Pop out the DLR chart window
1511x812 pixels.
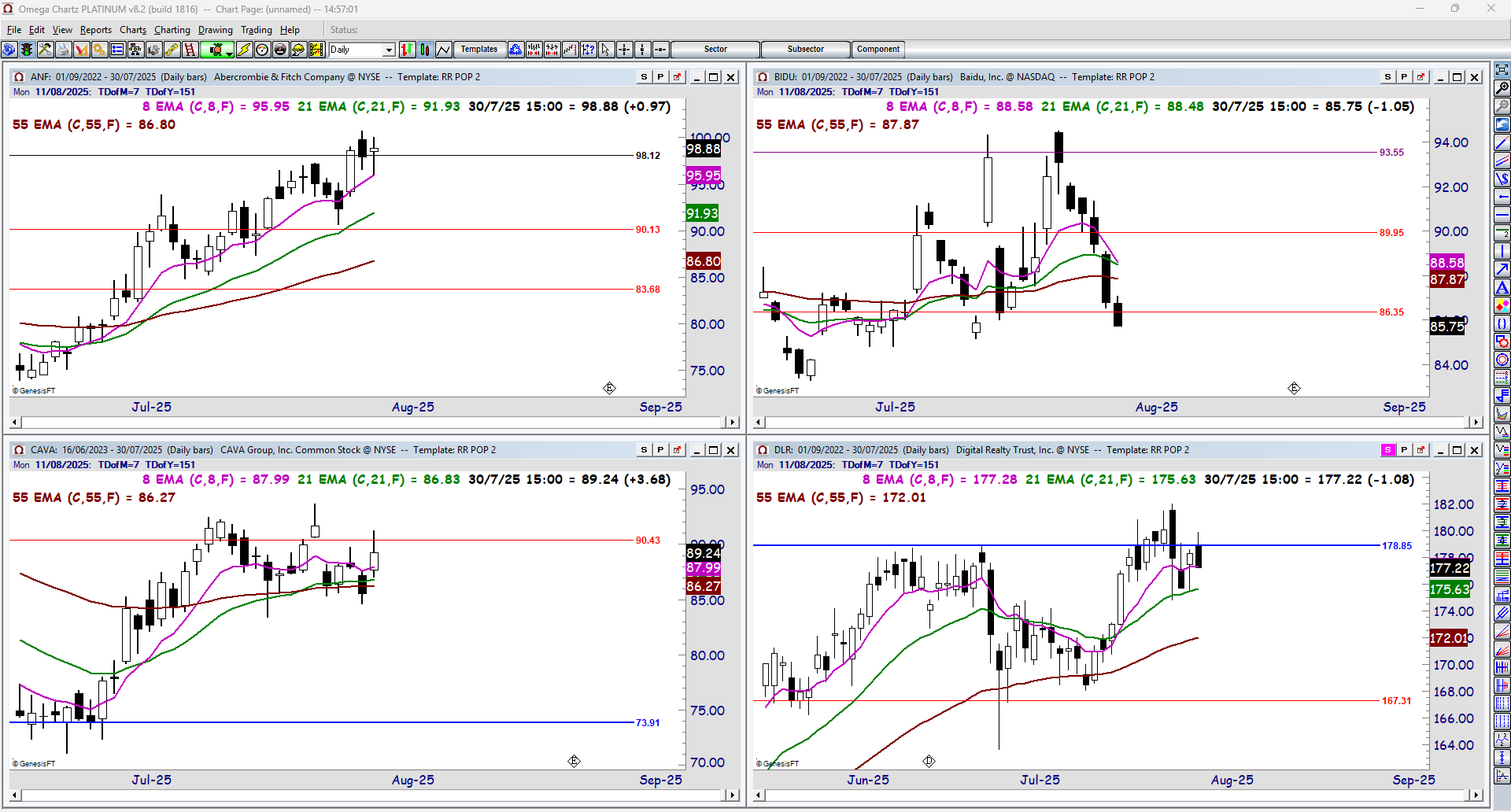coord(1420,450)
